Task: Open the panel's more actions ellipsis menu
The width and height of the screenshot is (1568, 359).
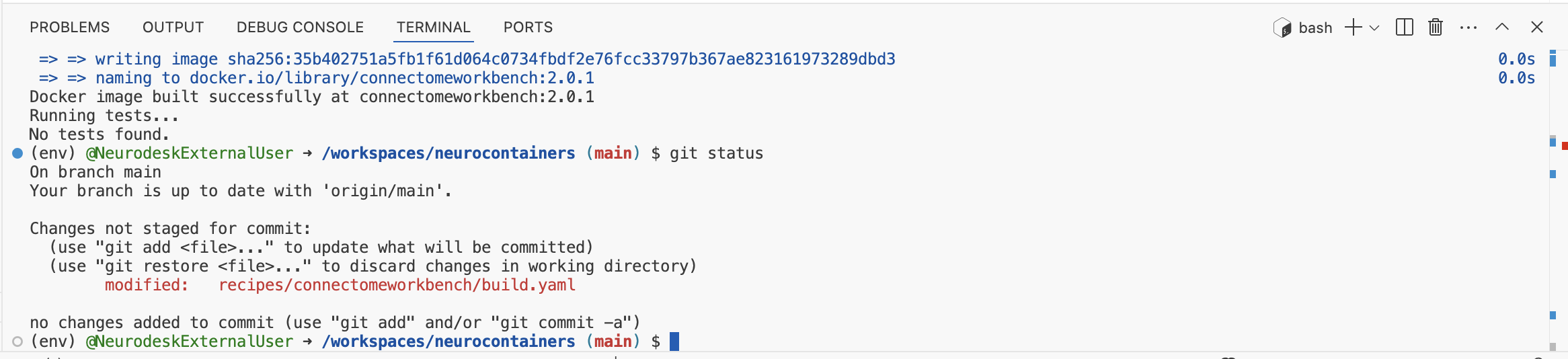Action: (x=1468, y=28)
